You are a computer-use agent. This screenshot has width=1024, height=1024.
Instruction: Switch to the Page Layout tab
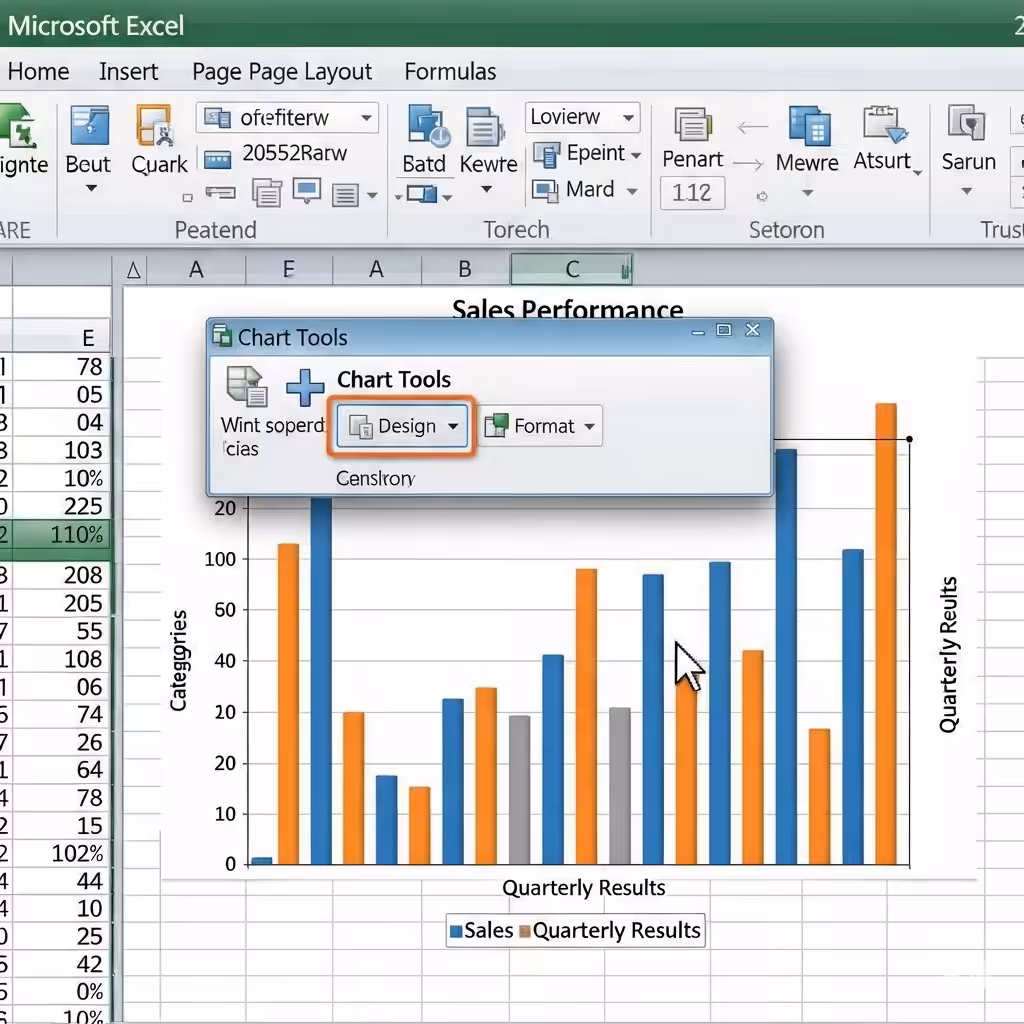click(x=282, y=72)
